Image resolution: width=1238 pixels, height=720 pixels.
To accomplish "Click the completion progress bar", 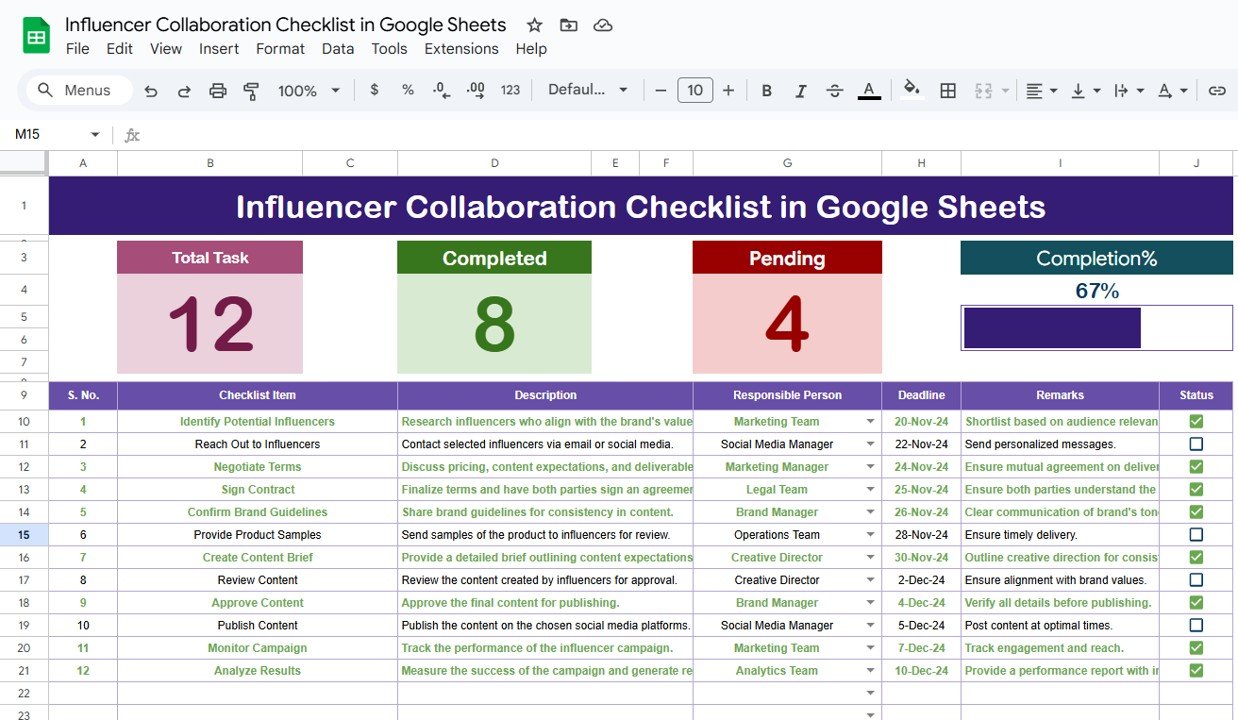I will 1097,328.
